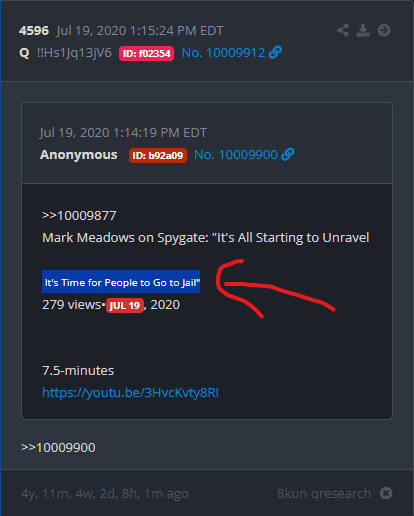This screenshot has height=516, width=414.
Task: Click the >>10009877 reply reference
Action: pyautogui.click(x=79, y=216)
